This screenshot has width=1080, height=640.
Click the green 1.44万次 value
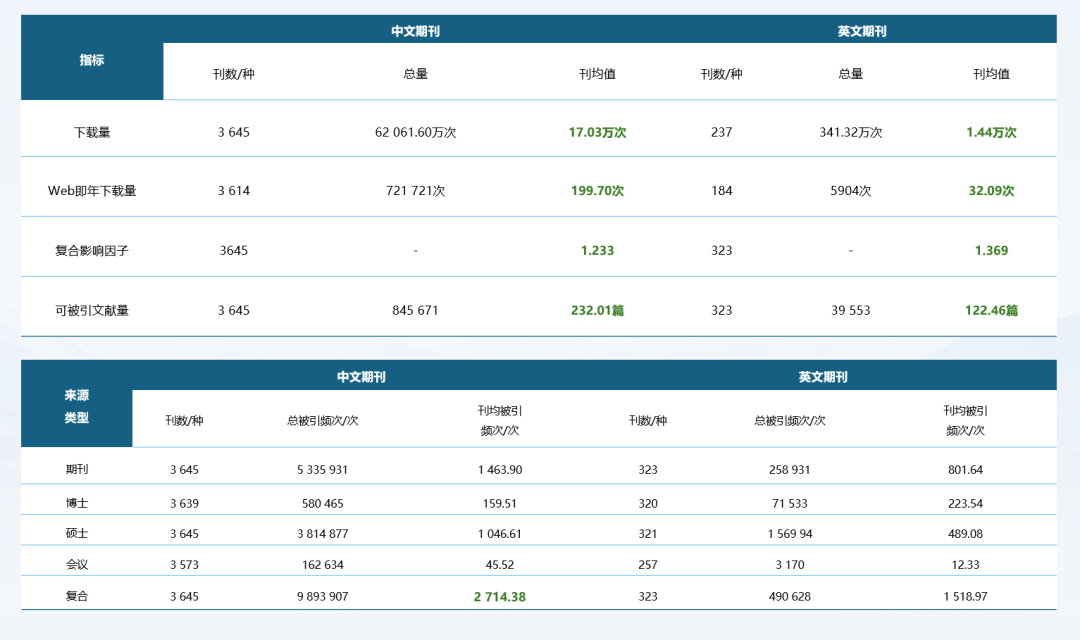coord(991,132)
